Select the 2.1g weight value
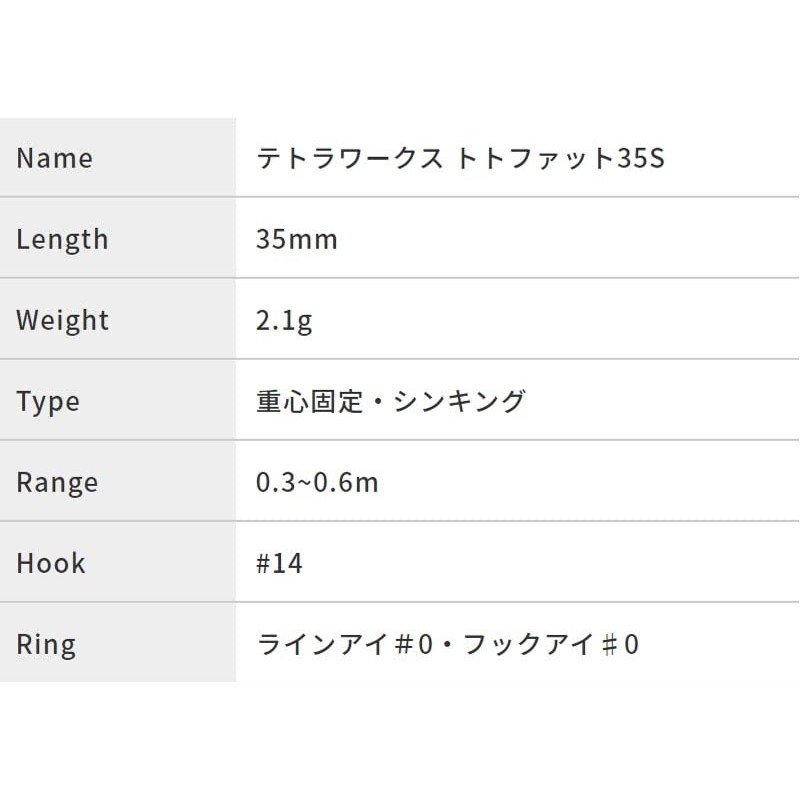 (x=285, y=320)
